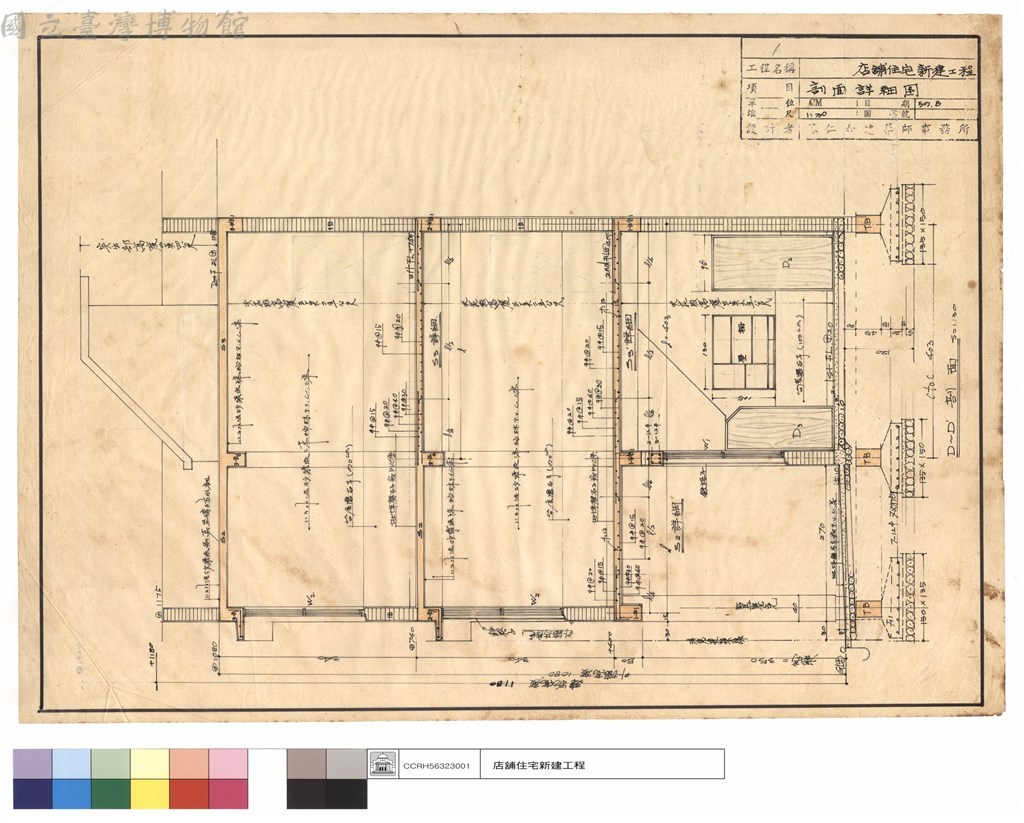1024x823 pixels.
Task: Pick the dark navy color swatch
Action: (33, 794)
